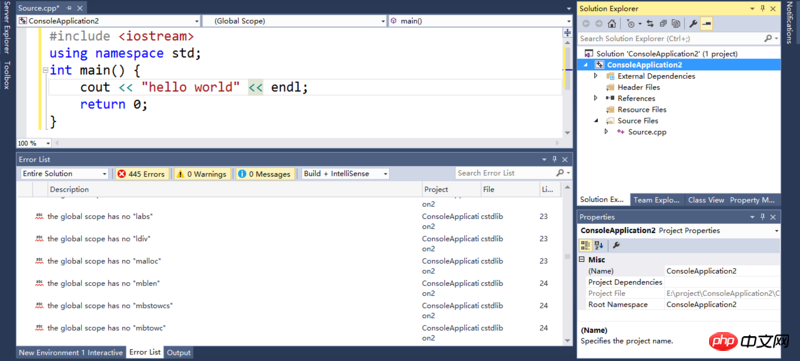800x361 pixels.
Task: Click the editor split handle plus icon
Action: [x=567, y=33]
